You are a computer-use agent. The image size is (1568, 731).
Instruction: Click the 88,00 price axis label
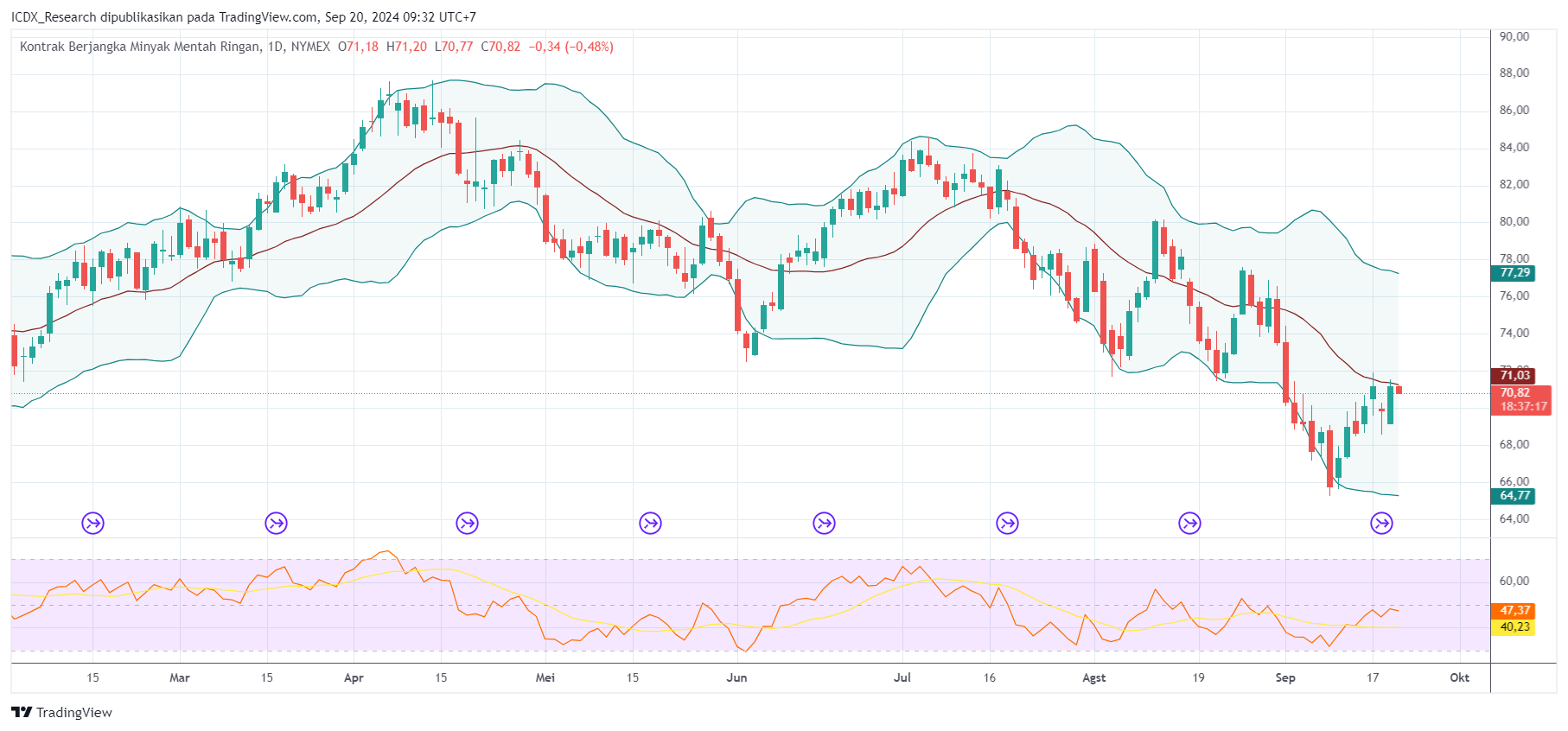pyautogui.click(x=1514, y=73)
